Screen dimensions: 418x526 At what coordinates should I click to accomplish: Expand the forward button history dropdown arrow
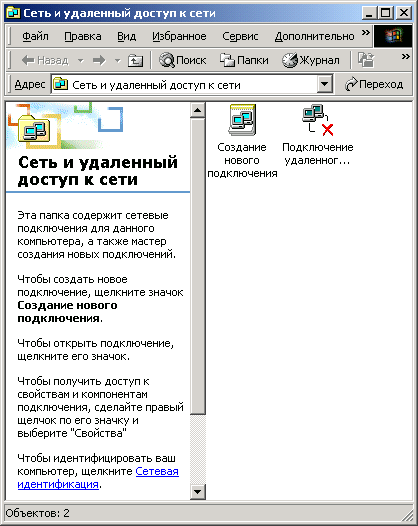coord(117,61)
